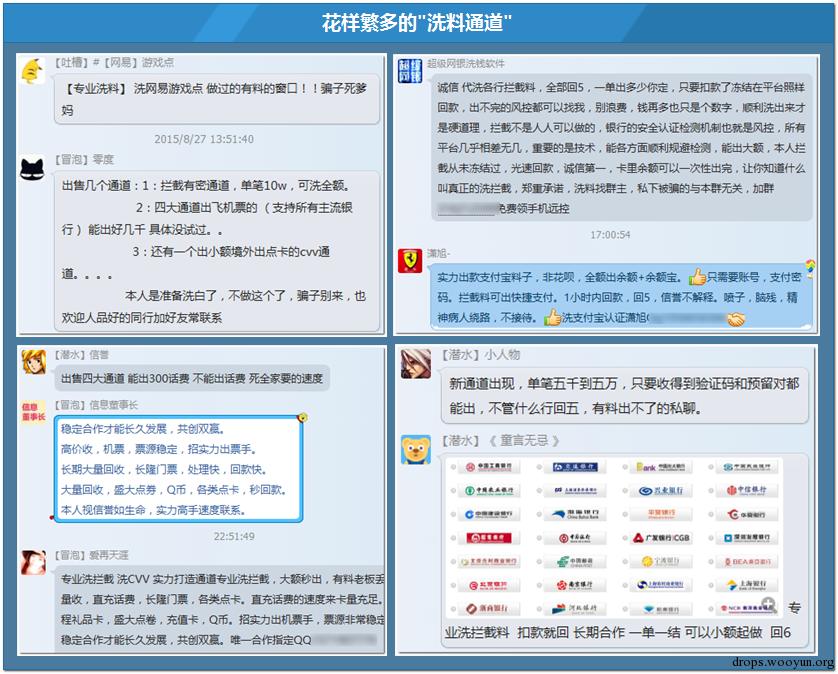Click the sender name 《童言无忌》
Image resolution: width=838 pixels, height=674 pixels.
coord(524,440)
